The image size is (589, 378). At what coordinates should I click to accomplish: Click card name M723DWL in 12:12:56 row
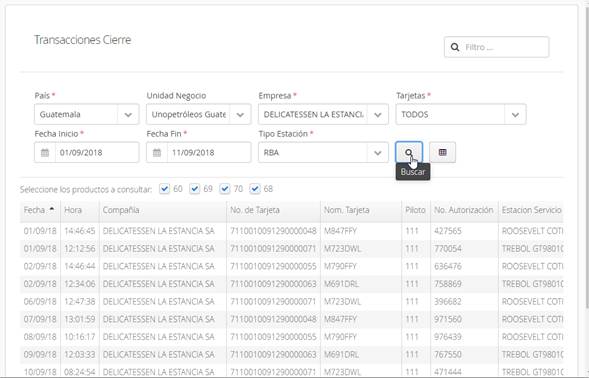tap(342, 248)
